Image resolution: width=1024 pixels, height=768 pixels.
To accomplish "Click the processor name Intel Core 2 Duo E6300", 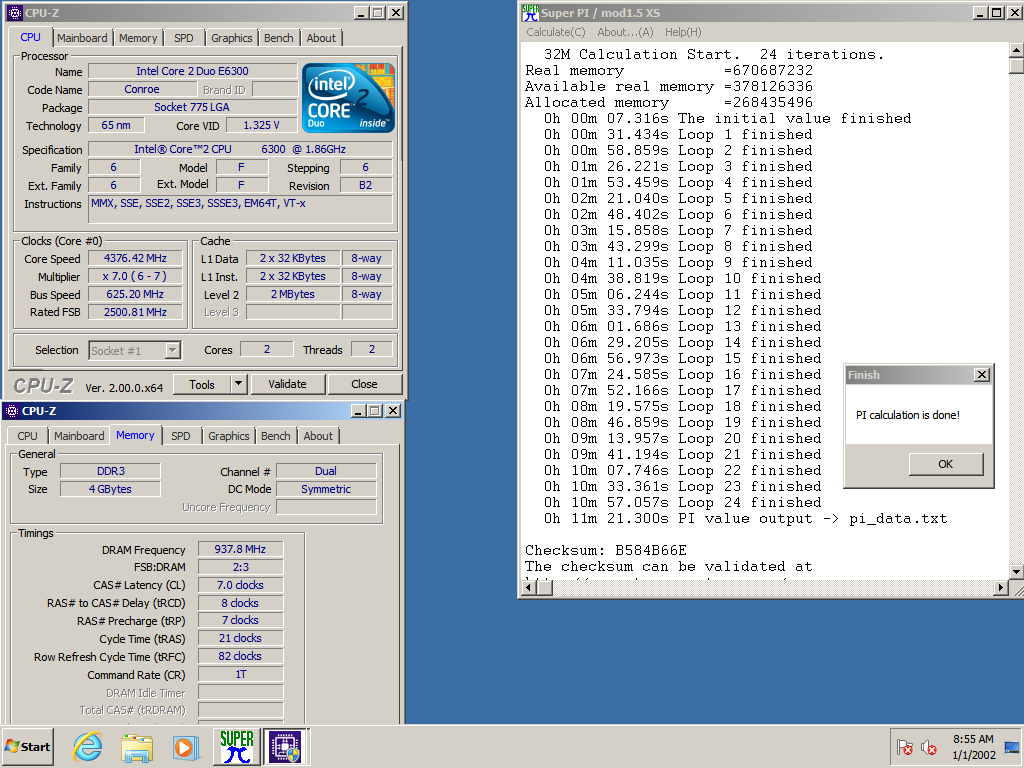I will click(193, 71).
